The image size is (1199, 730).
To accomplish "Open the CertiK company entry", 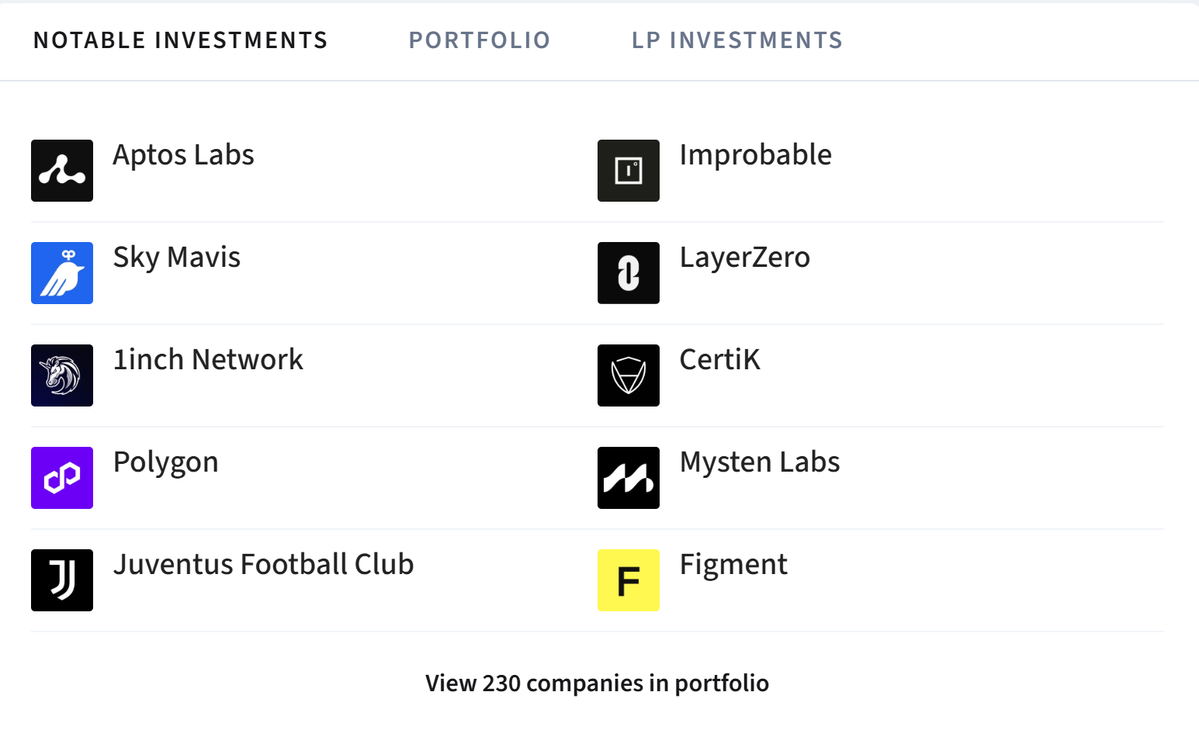I will pos(720,360).
